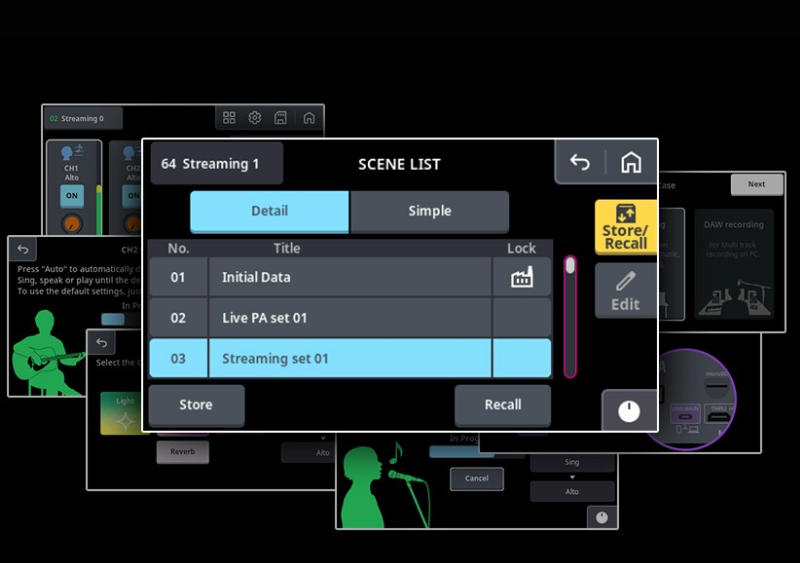This screenshot has height=563, width=800.
Task: Click the save scene icon next to gear
Action: pos(281,118)
